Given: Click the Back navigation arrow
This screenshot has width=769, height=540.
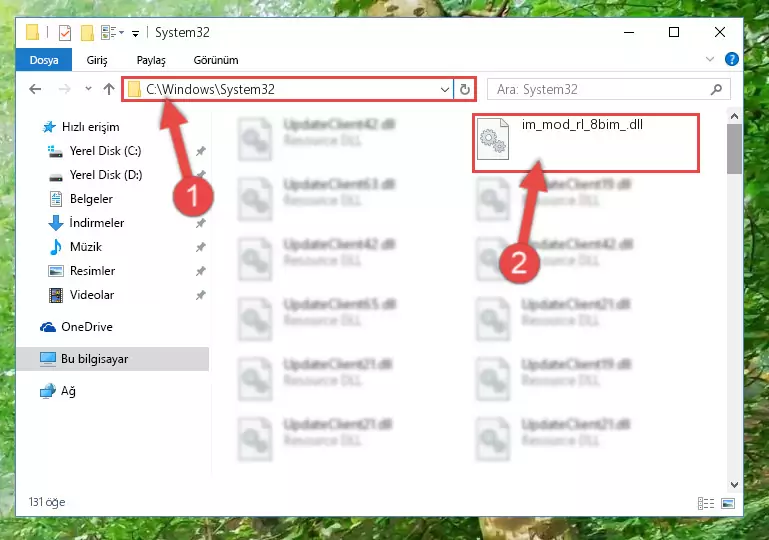Looking at the screenshot, I should [x=35, y=89].
